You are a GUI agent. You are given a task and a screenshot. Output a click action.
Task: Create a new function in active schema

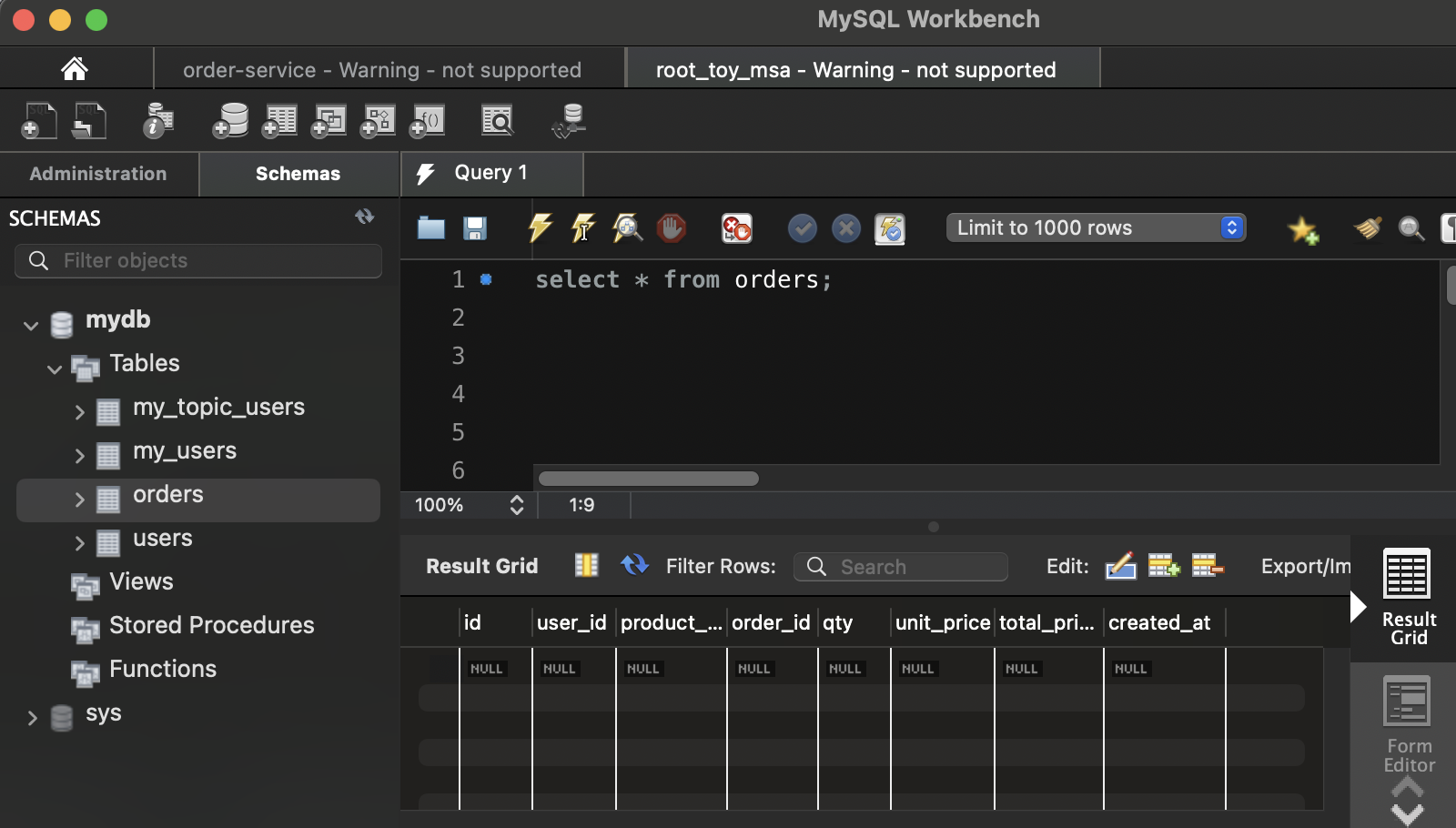(x=427, y=120)
